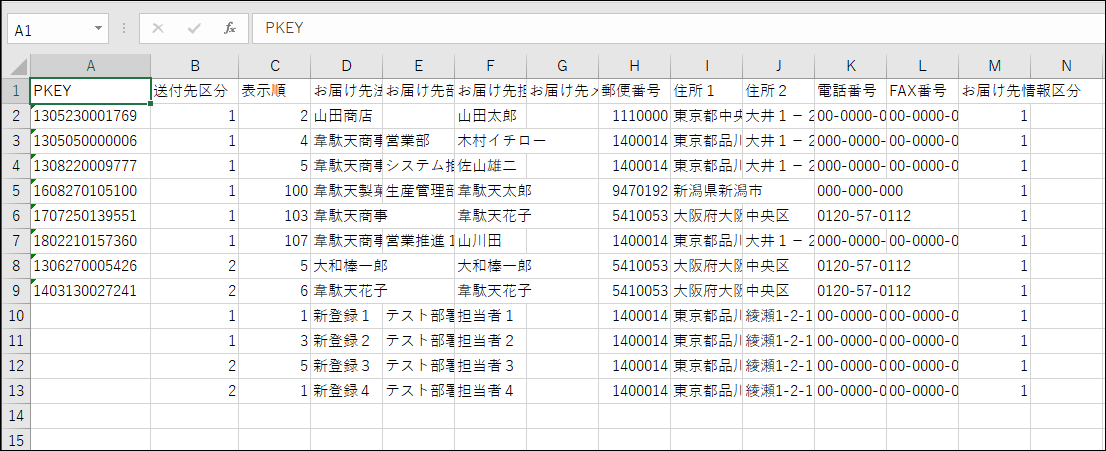
Task: Select column A header
Action: pos(90,66)
